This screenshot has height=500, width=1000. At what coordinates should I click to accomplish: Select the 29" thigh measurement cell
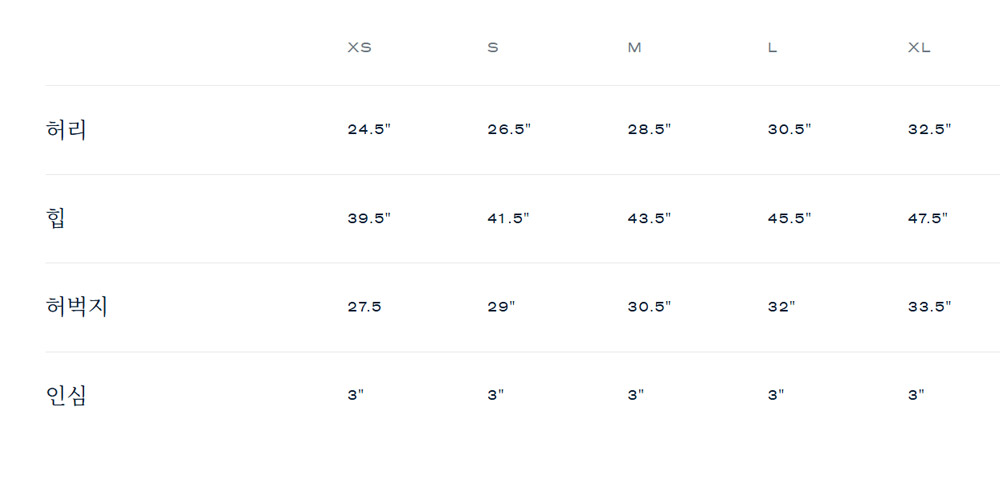pyautogui.click(x=501, y=307)
